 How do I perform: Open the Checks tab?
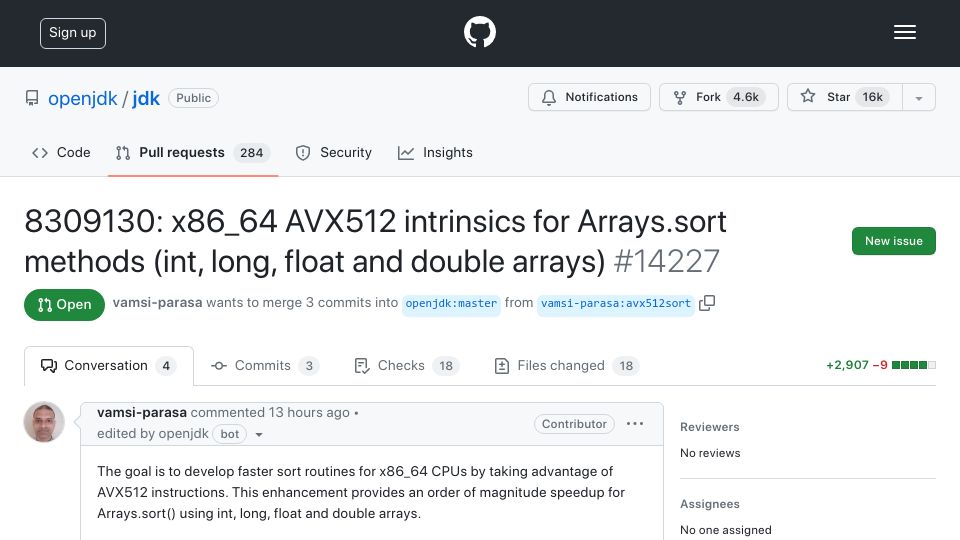[x=407, y=366]
